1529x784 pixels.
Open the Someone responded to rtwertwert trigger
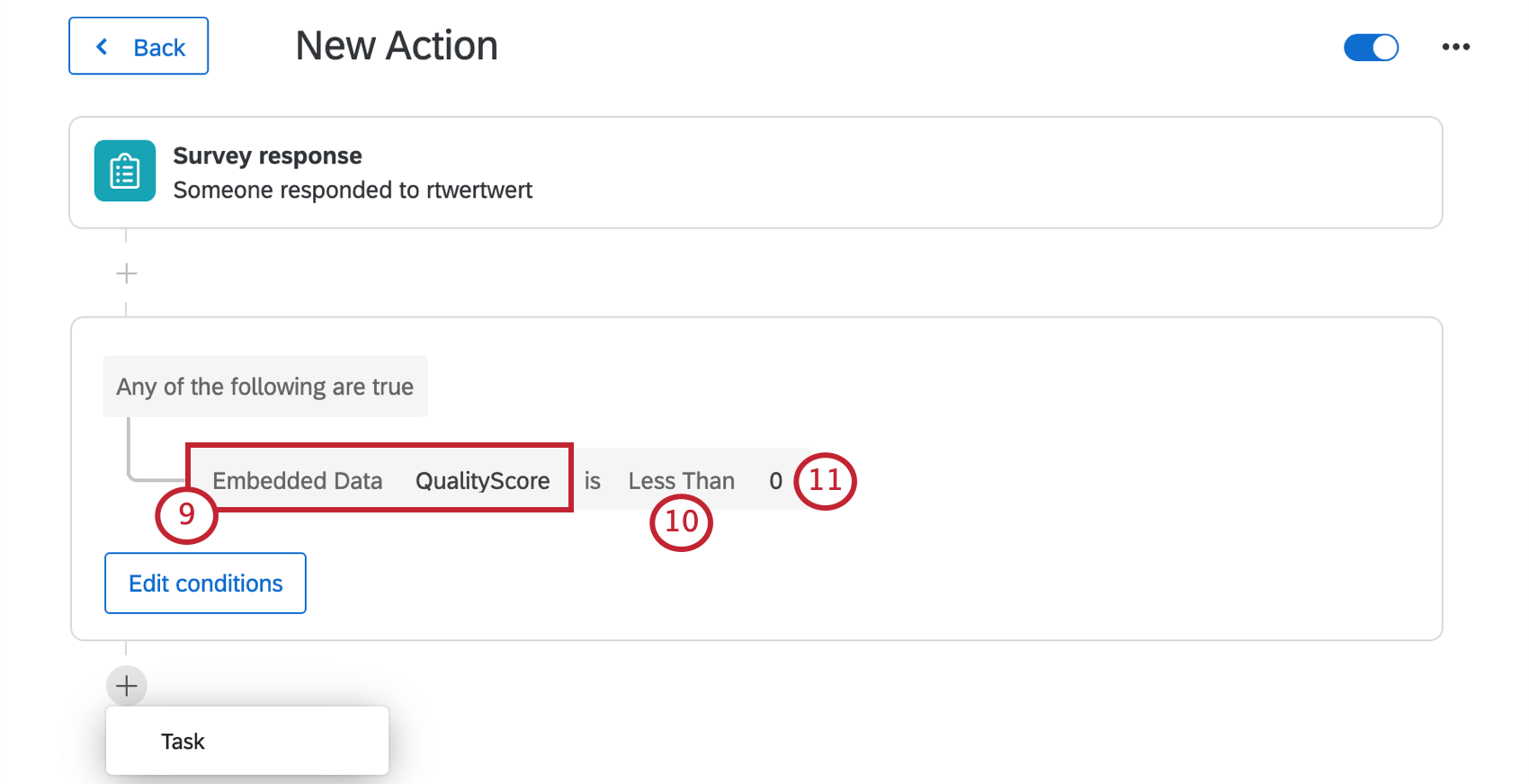[353, 190]
